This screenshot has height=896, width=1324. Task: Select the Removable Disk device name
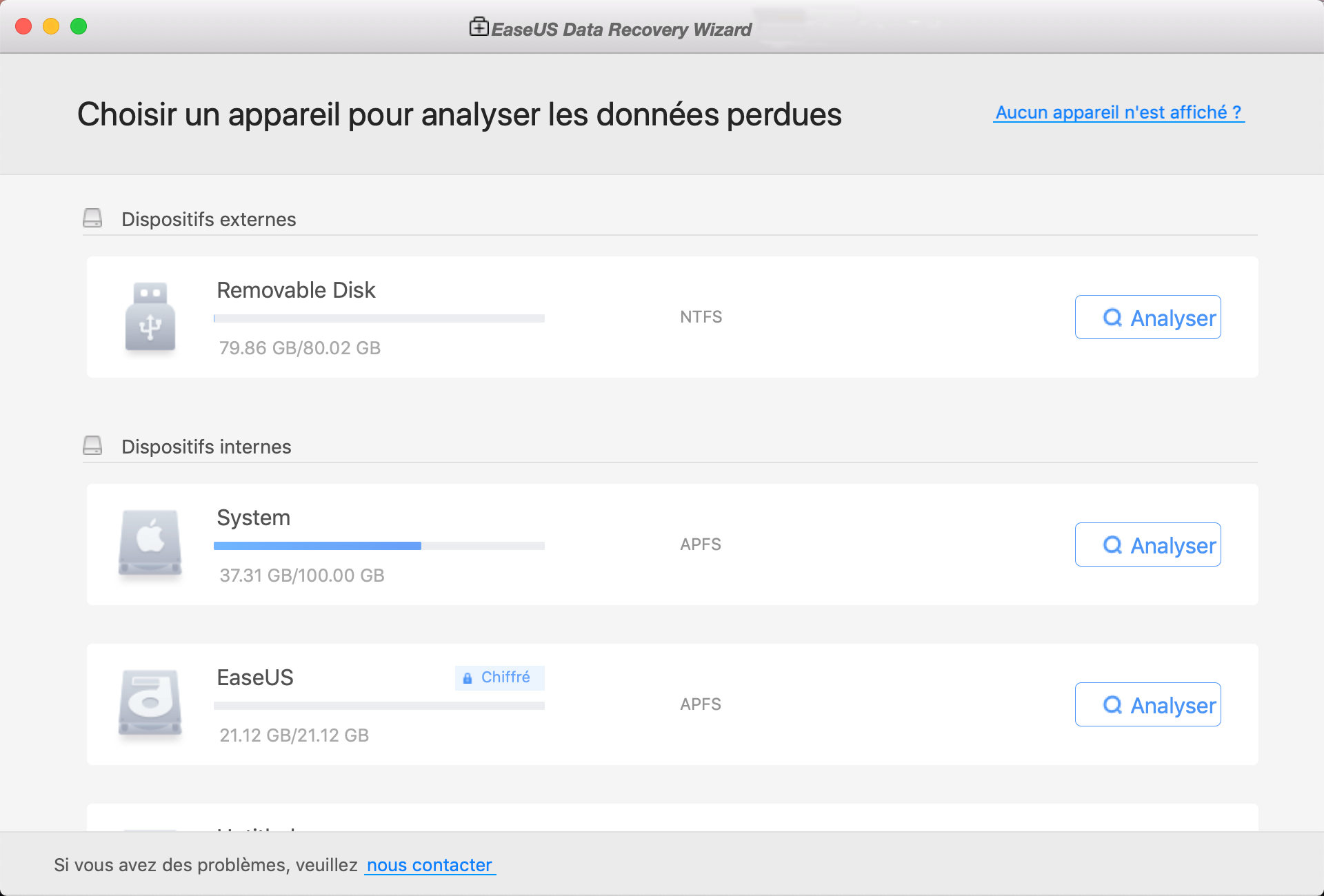(x=296, y=290)
